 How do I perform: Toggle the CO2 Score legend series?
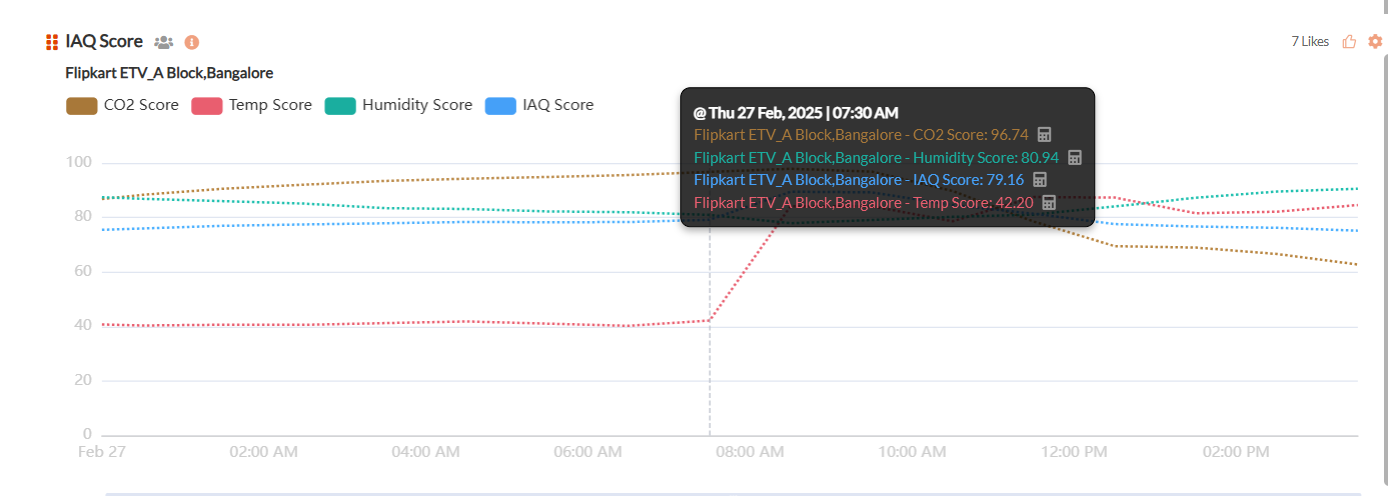pyautogui.click(x=122, y=105)
